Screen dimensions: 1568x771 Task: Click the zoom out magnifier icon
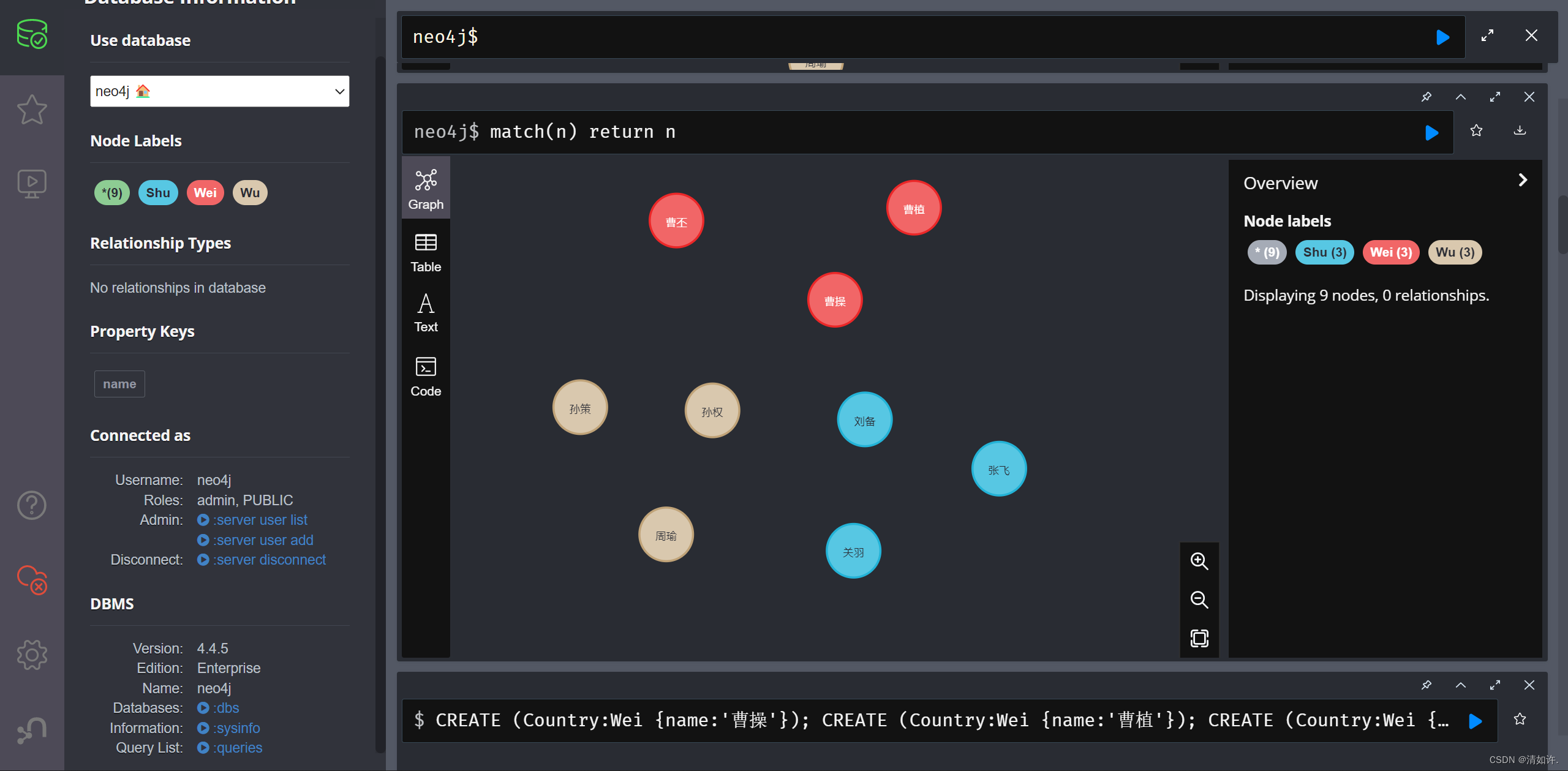pos(1199,600)
